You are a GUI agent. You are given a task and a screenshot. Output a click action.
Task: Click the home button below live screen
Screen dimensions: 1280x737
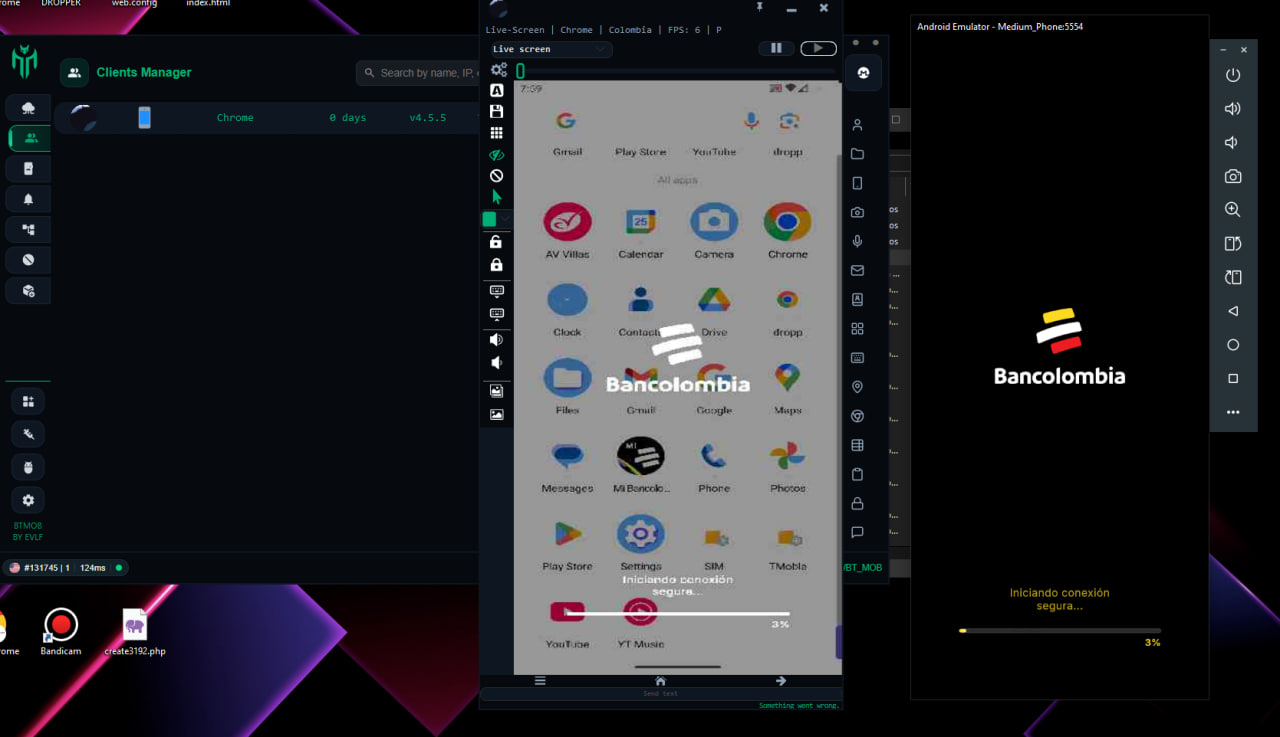(x=660, y=681)
